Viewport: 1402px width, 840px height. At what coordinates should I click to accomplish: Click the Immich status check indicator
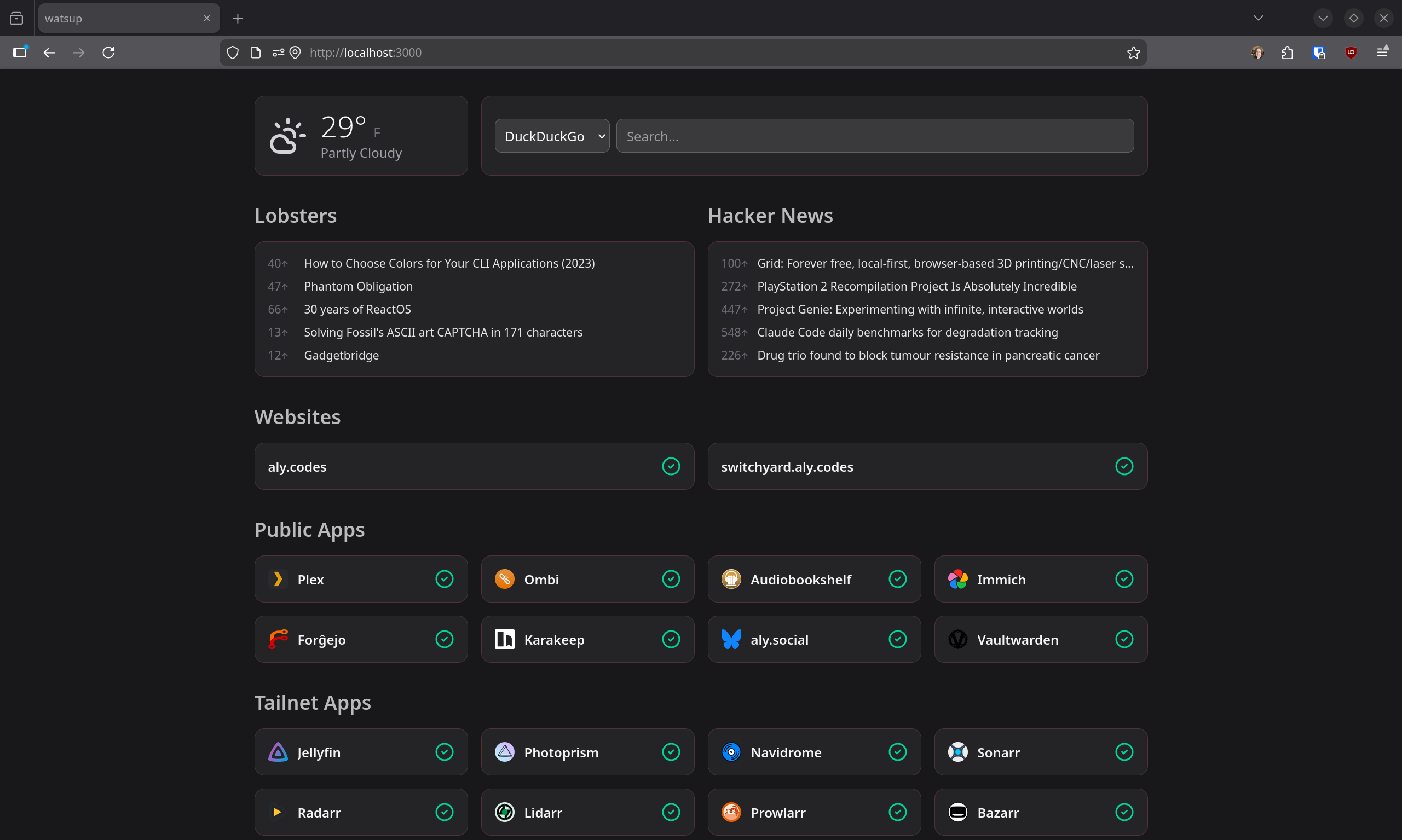[x=1124, y=579]
